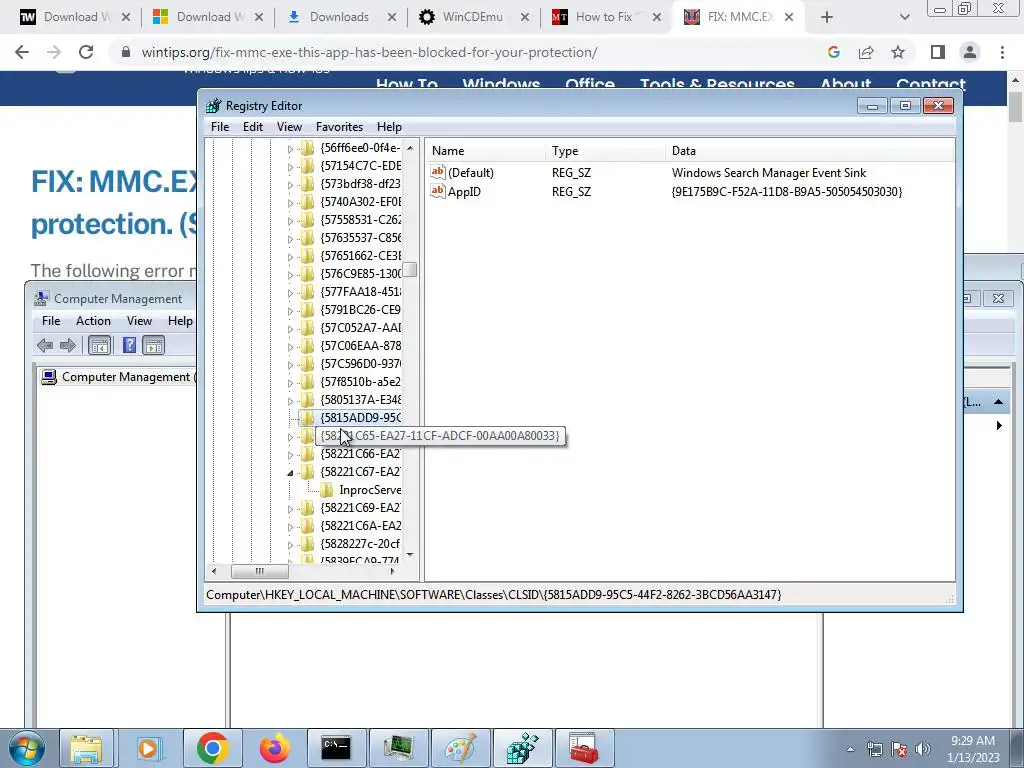Click Back arrow in Computer Management toolbar

pyautogui.click(x=45, y=345)
